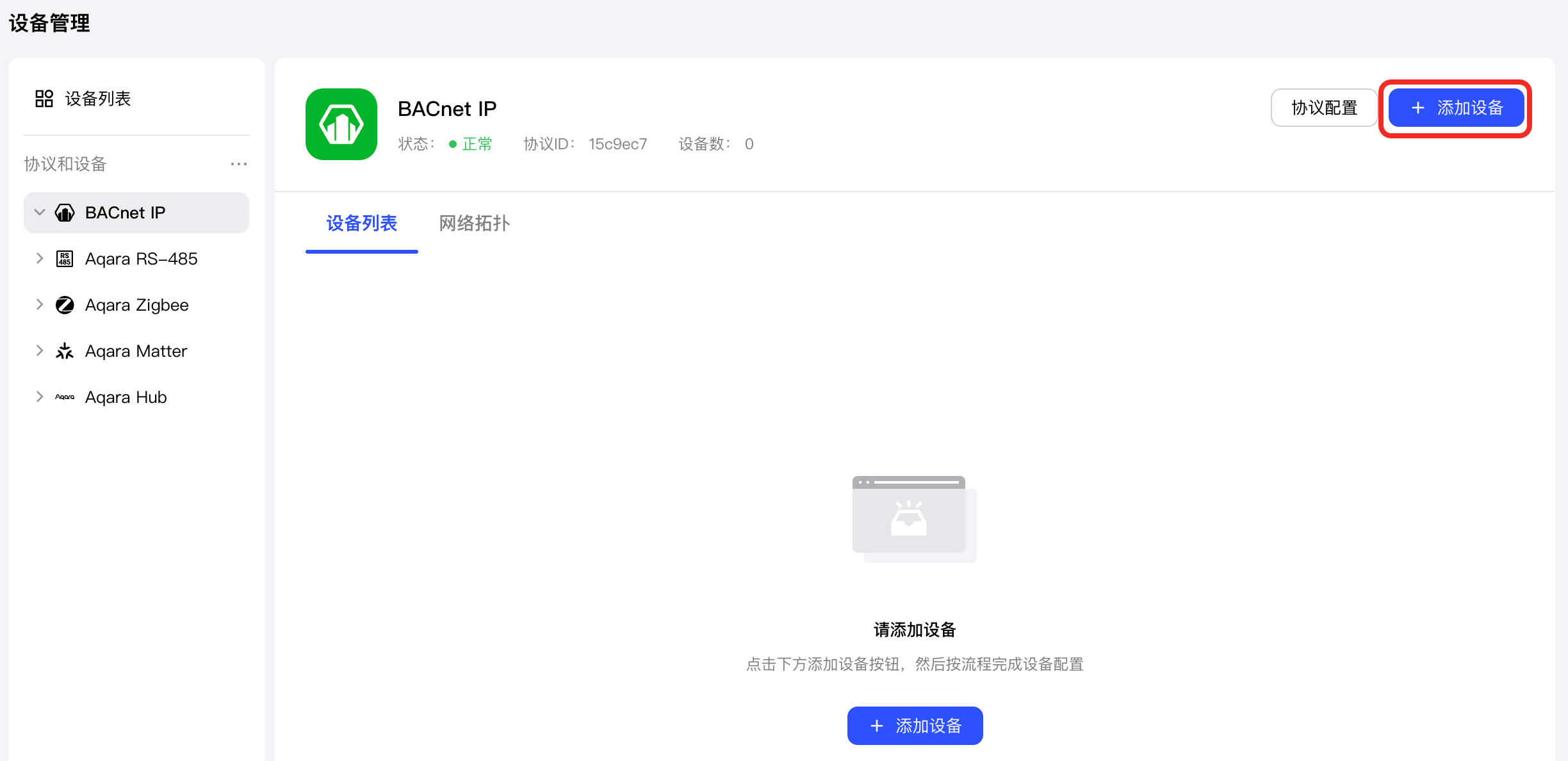
Task: Click the 协议和设备 section label
Action: point(65,164)
